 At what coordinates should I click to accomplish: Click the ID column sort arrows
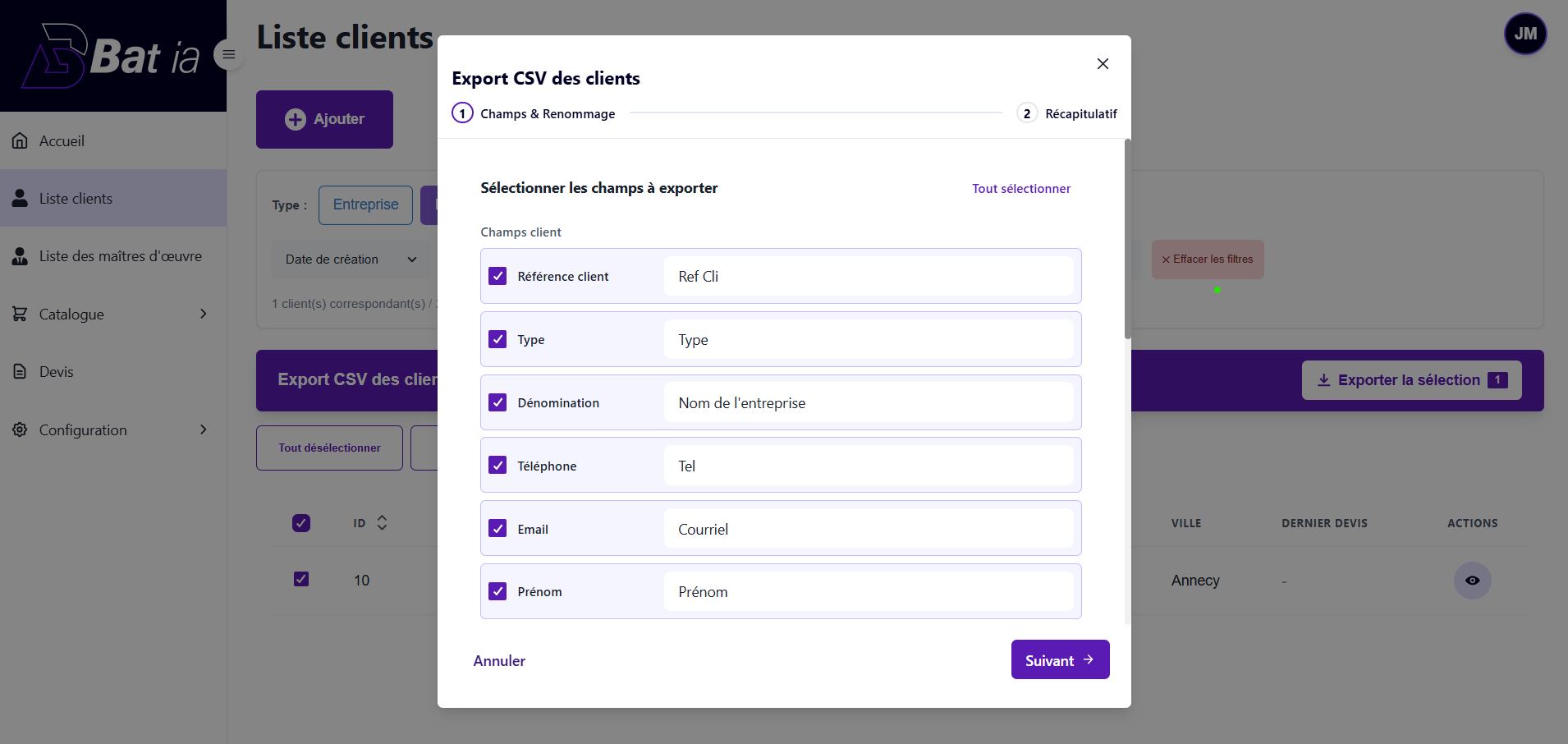pos(382,523)
